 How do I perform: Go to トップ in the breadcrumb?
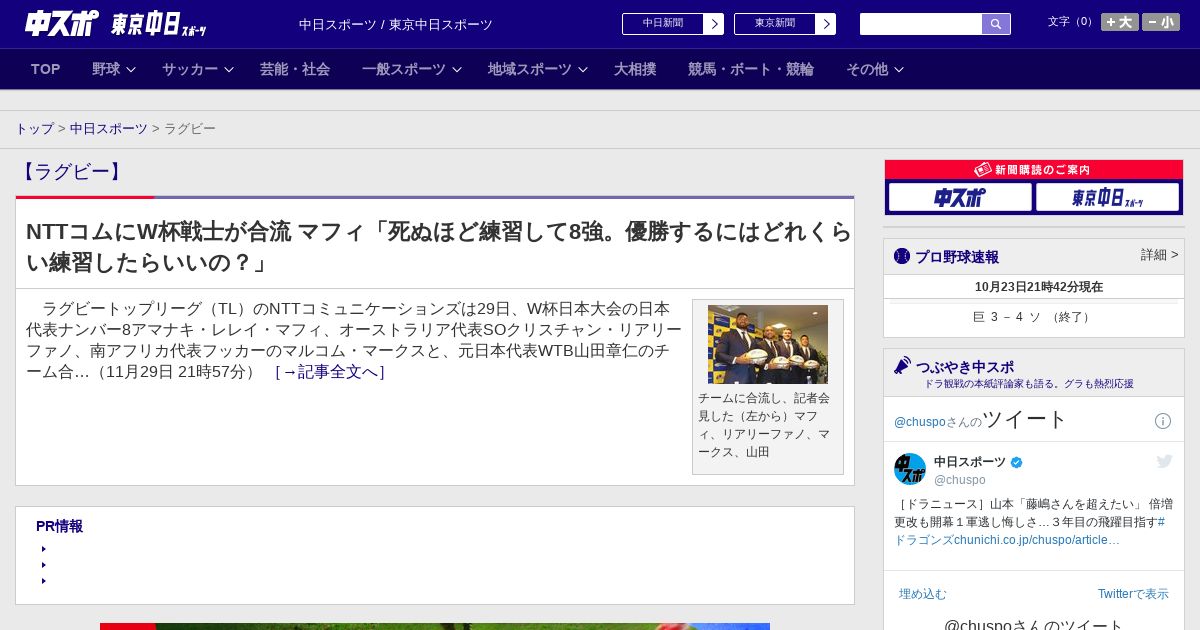coord(35,129)
